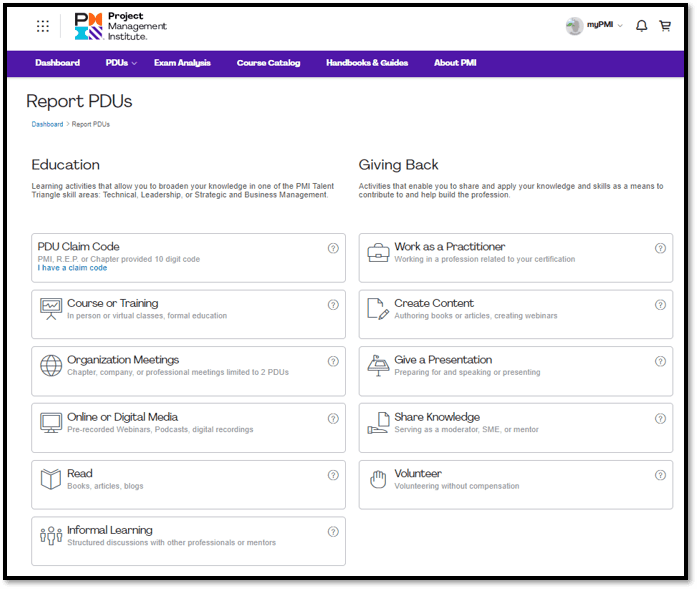Click the Give a Presentation podium icon
The width and height of the screenshot is (697, 589).
click(x=378, y=365)
